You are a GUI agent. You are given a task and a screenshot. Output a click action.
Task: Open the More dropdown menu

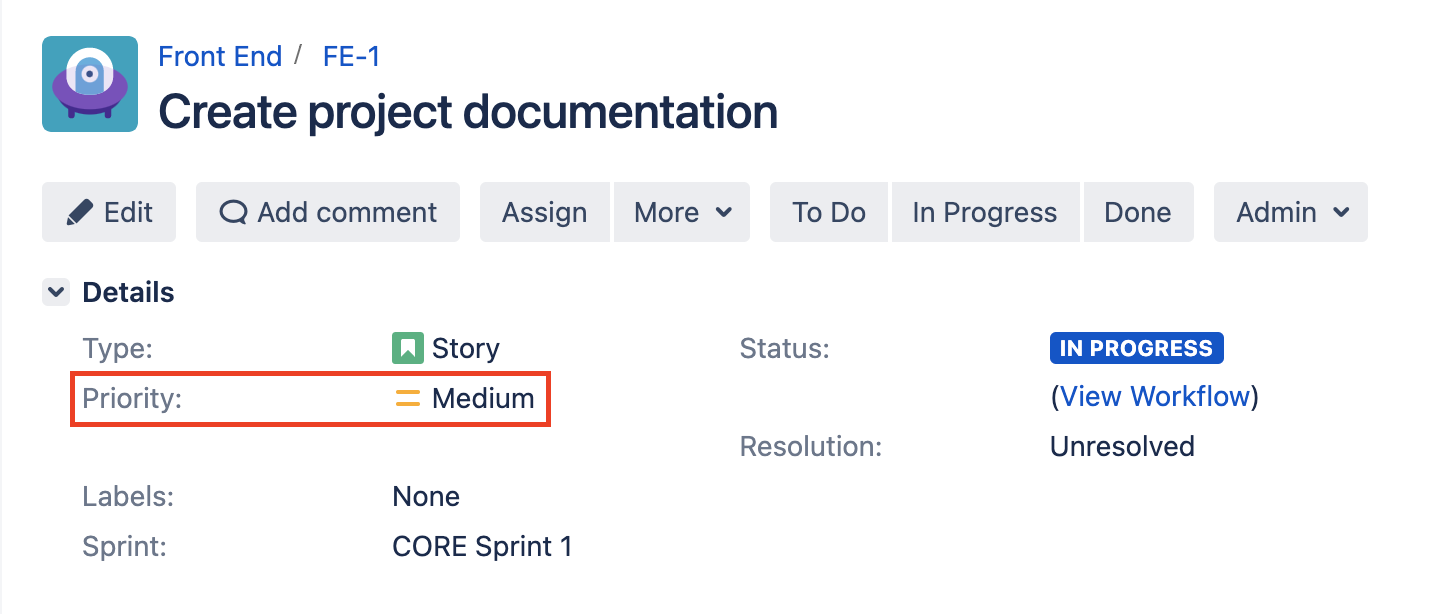click(x=682, y=212)
